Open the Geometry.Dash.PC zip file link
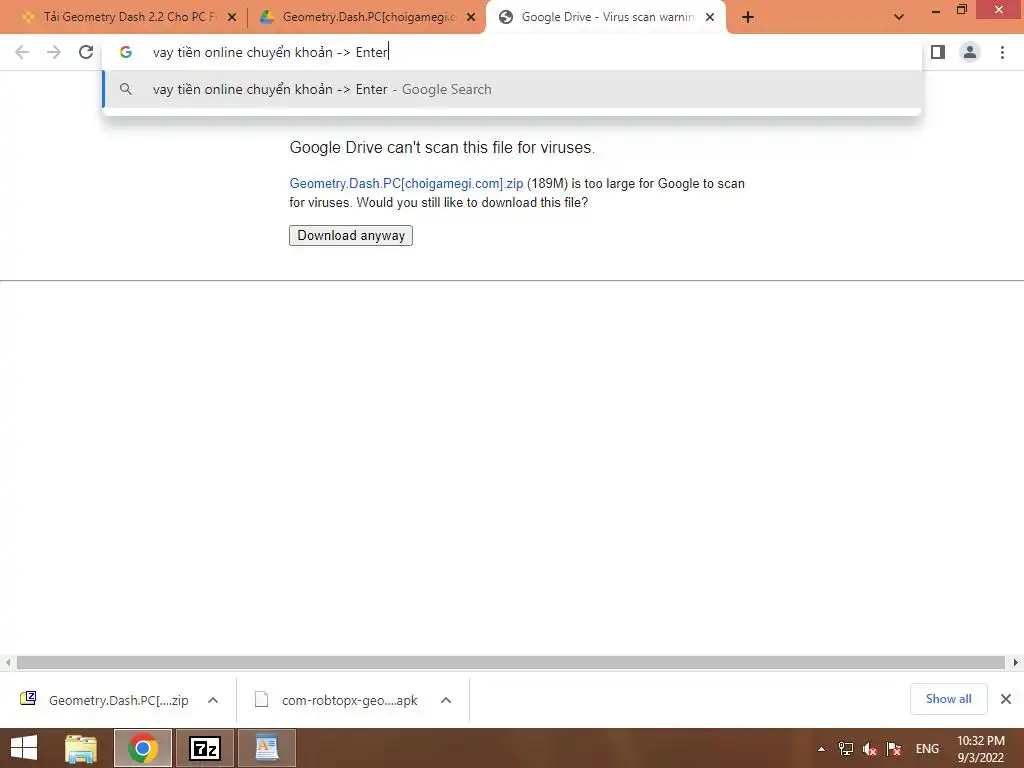The image size is (1024, 768). pos(406,184)
